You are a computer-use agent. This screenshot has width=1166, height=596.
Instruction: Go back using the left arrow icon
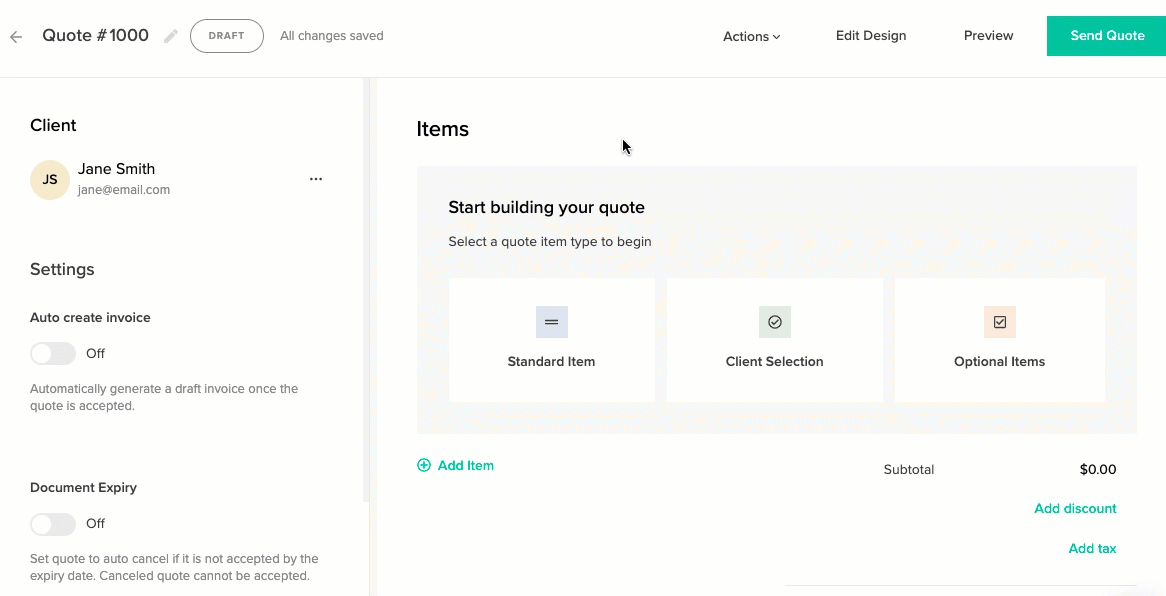point(16,36)
